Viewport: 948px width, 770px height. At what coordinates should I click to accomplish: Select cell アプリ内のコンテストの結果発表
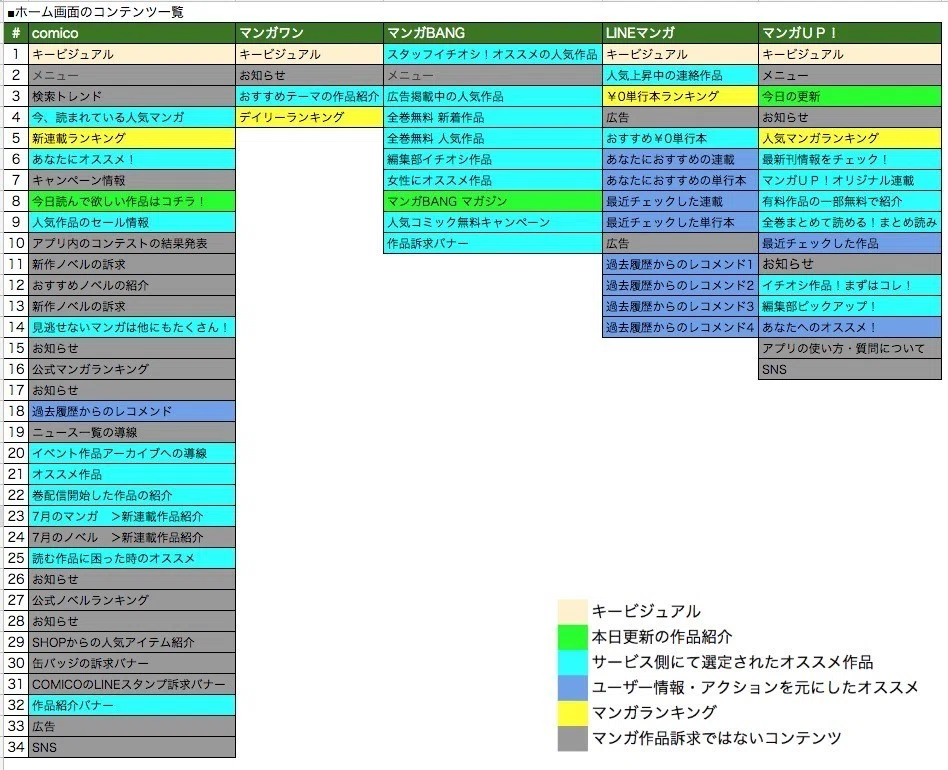[x=132, y=243]
